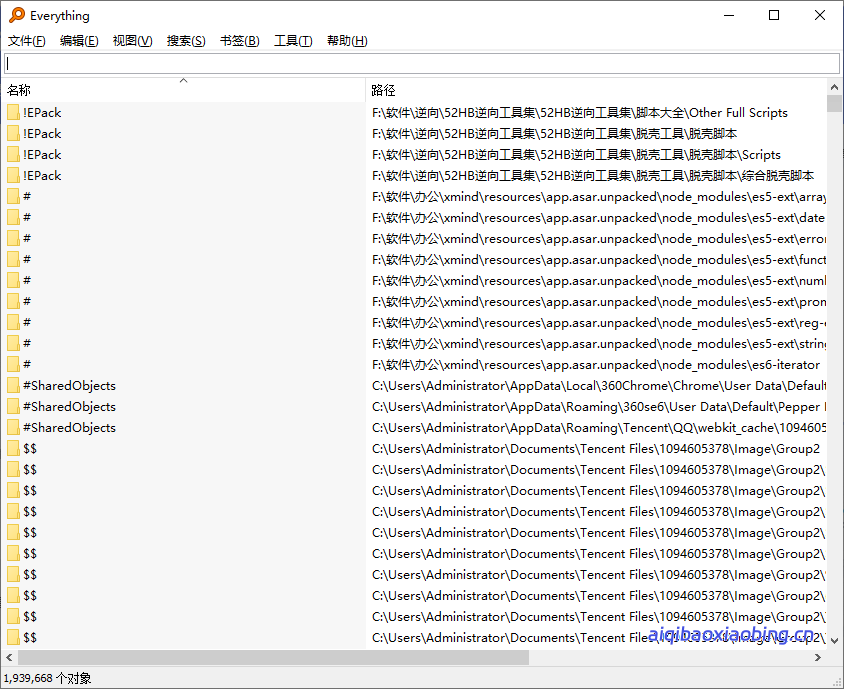Click the horizontal scrollbar right arrow

point(818,657)
